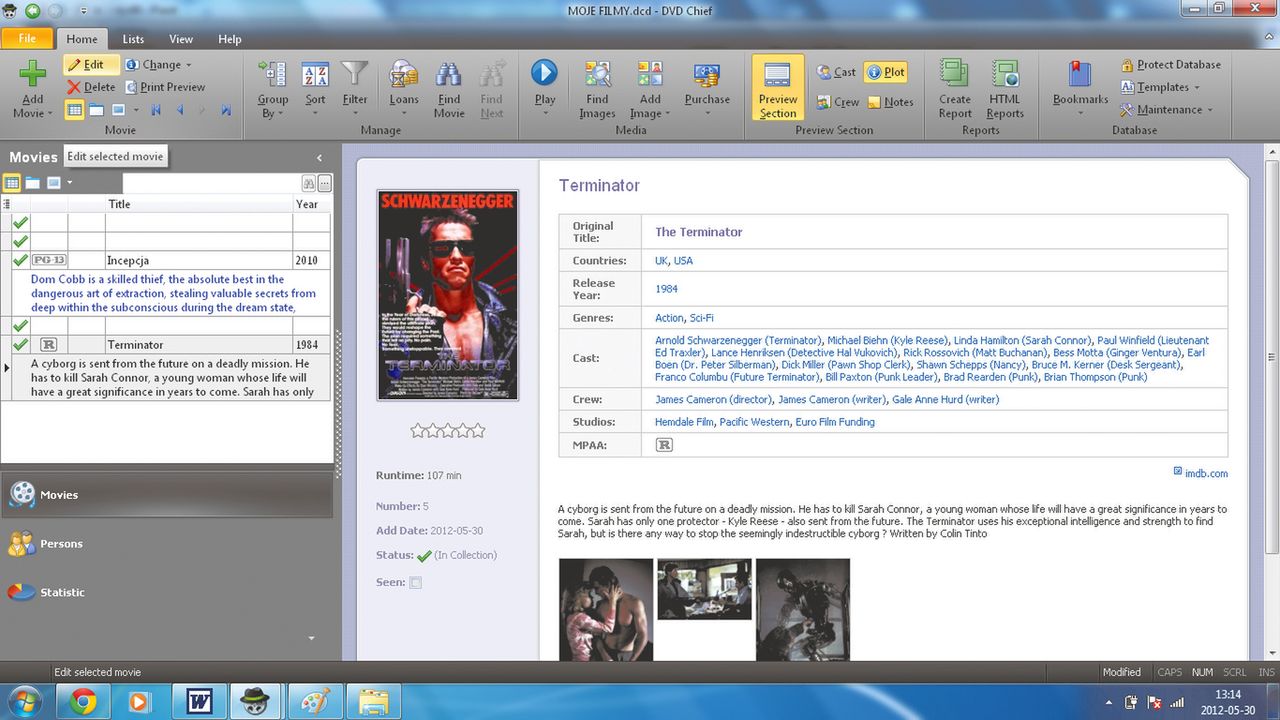Jump to the first movie record arrow
The image size is (1280, 720).
click(156, 110)
